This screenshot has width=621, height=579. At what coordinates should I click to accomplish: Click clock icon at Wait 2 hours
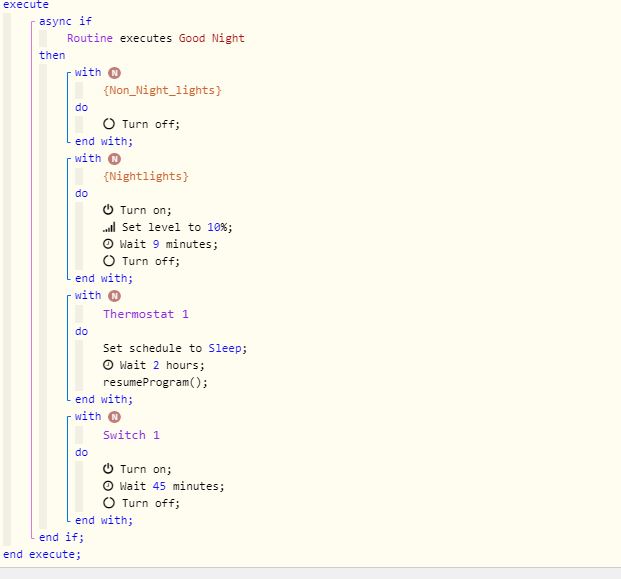click(108, 365)
